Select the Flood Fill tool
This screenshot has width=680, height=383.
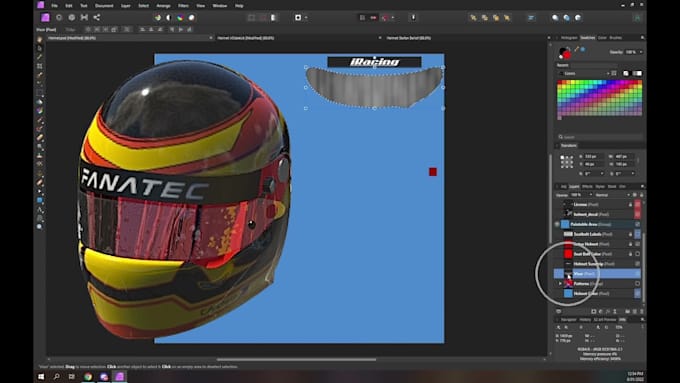[39, 102]
